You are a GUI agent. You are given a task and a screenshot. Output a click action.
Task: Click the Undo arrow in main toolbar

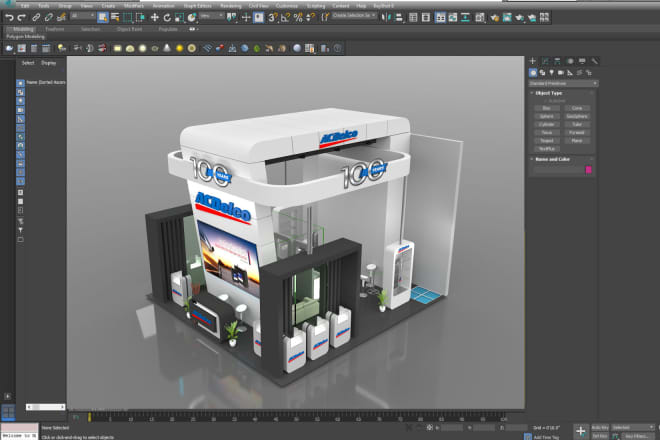8,17
